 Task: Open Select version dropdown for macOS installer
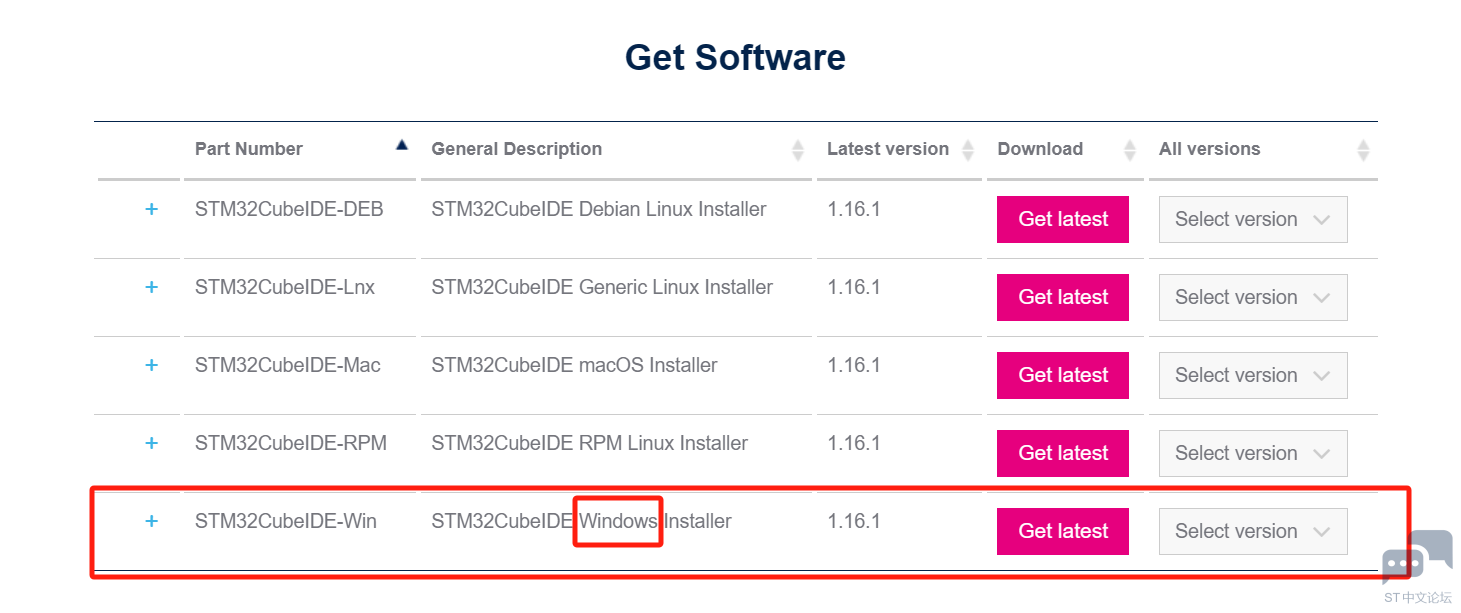tap(1253, 375)
